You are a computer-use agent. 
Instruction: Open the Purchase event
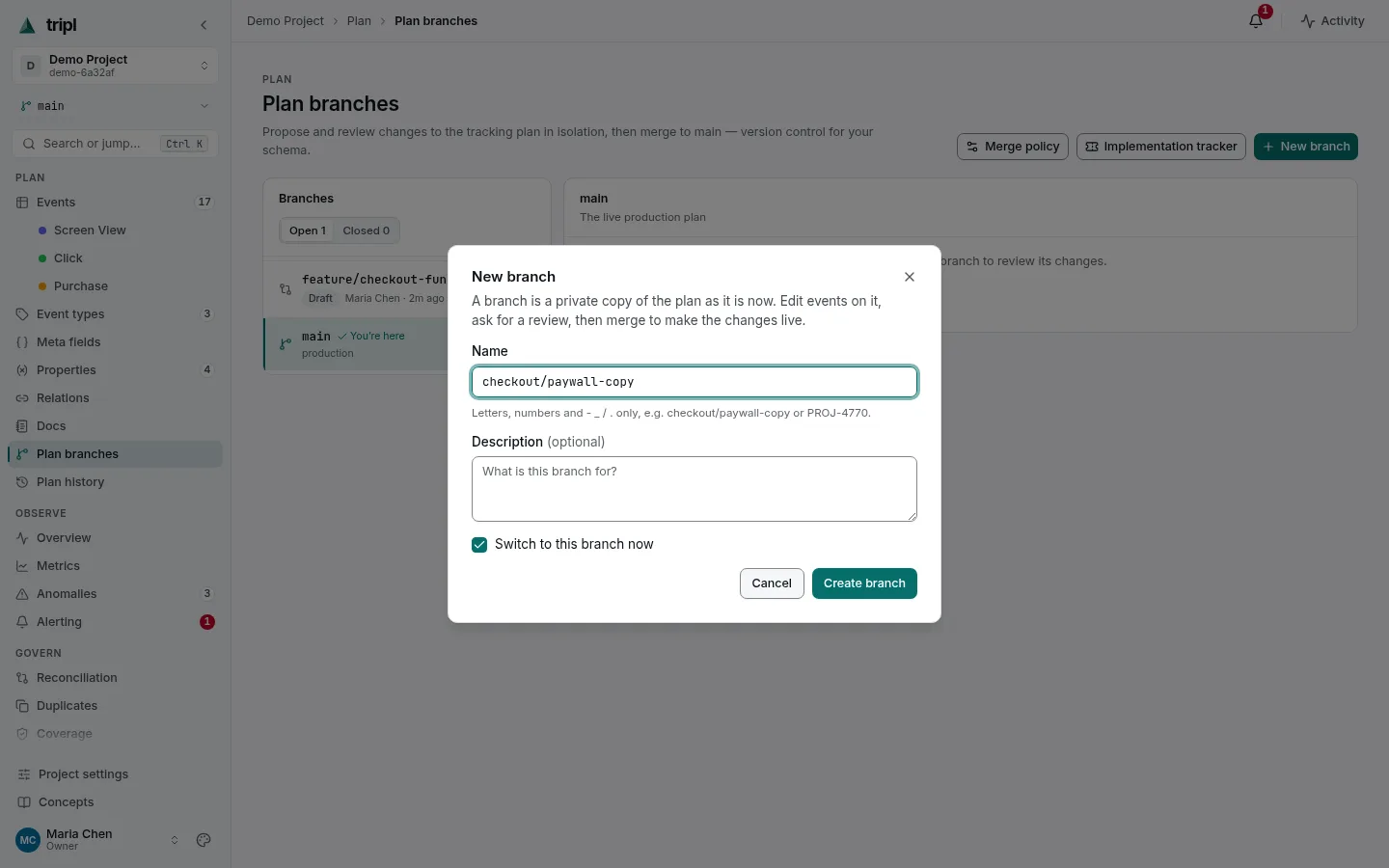(81, 286)
